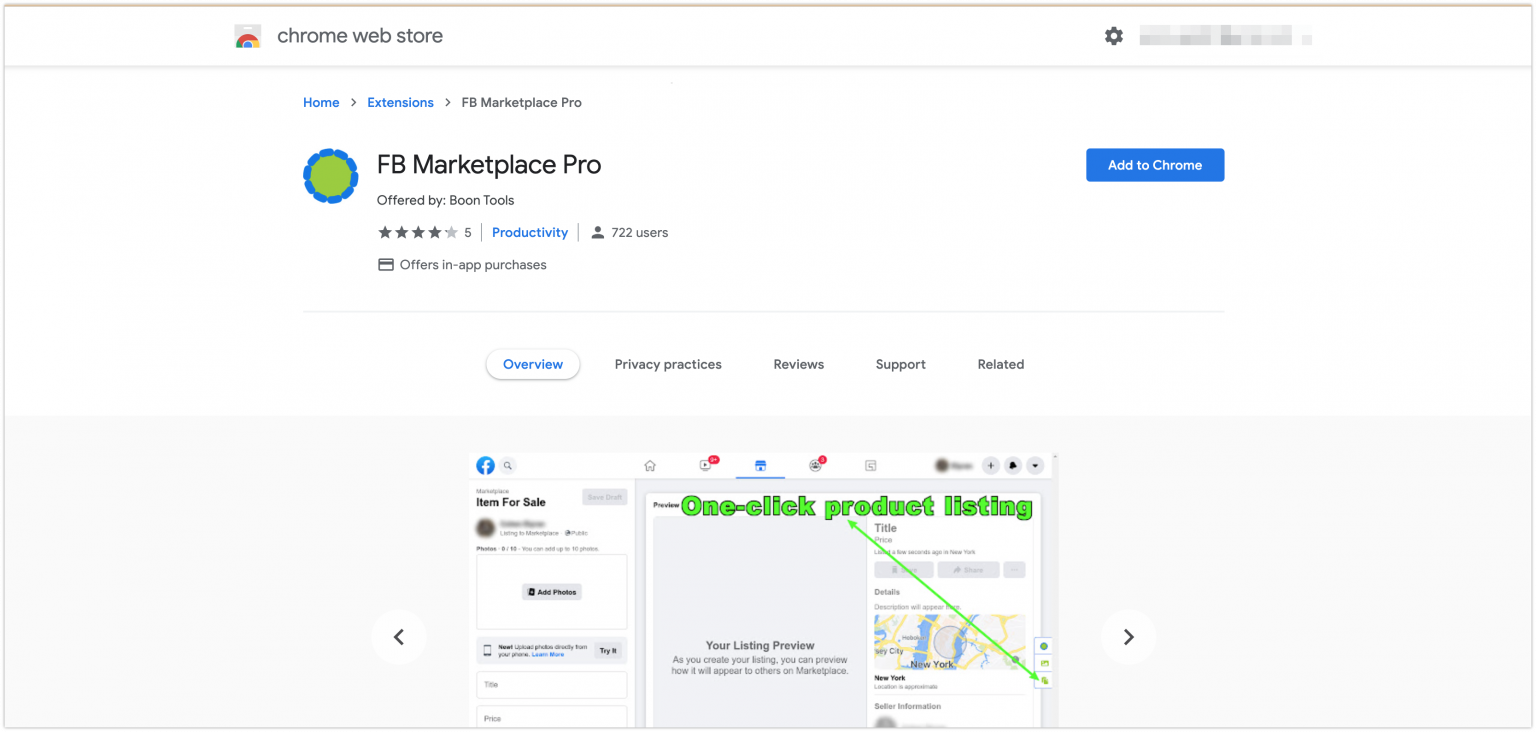Viewport: 1536px width, 732px height.
Task: Click the star rating icons
Action: click(418, 232)
